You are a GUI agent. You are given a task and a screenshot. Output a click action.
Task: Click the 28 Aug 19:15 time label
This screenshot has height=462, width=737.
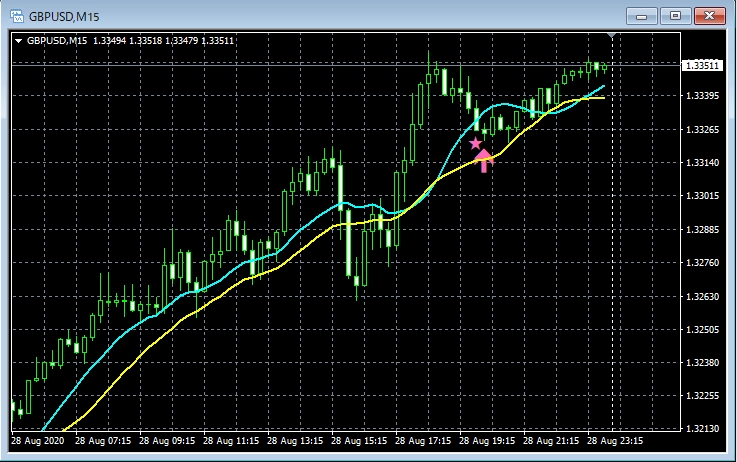tap(488, 441)
